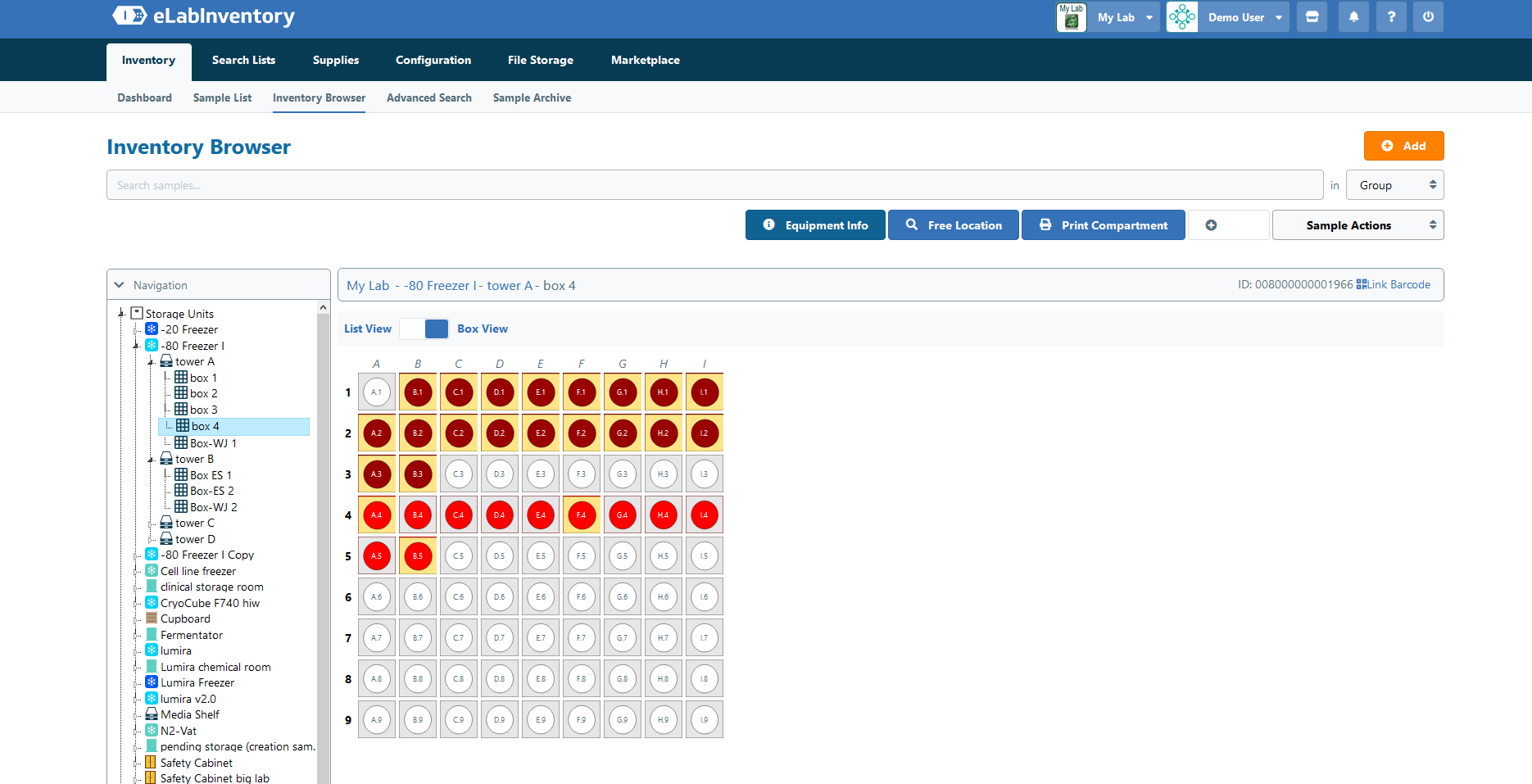Select the red sample A4 circle
This screenshot has height=784, width=1532.
(x=377, y=515)
